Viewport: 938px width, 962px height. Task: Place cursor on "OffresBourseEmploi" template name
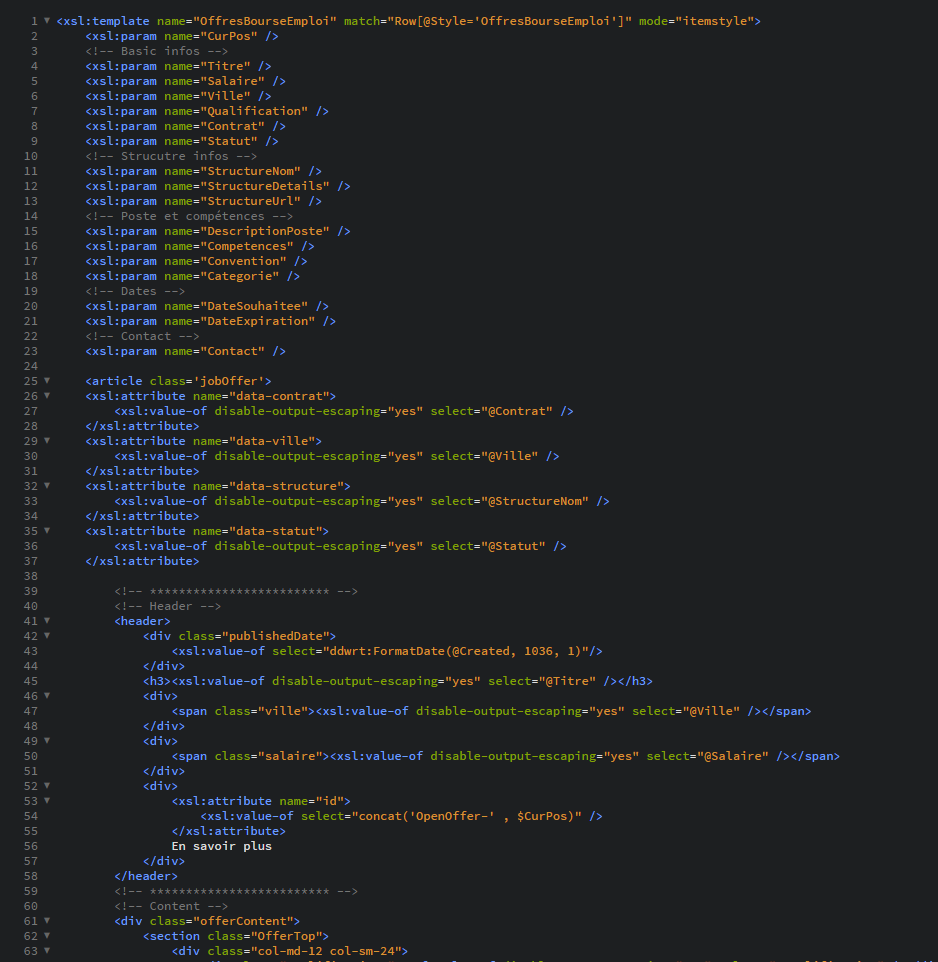coord(265,21)
